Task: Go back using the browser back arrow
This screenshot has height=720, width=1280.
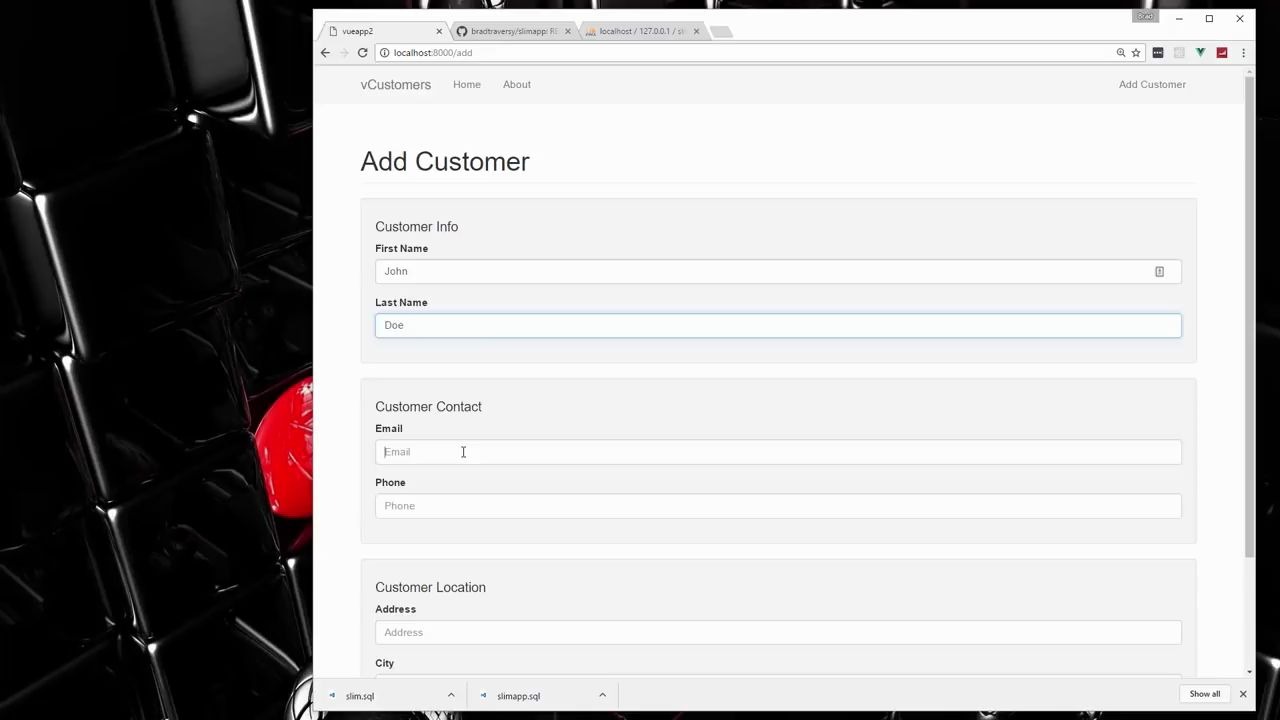Action: coord(325,53)
